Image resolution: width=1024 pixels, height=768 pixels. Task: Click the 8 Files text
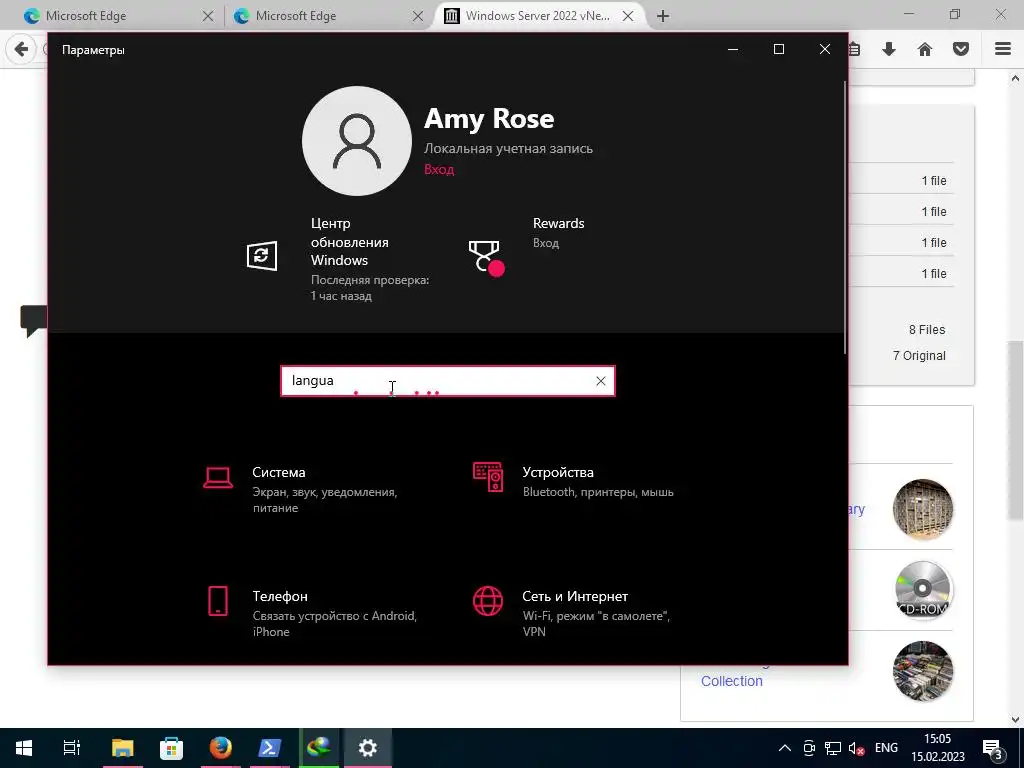927,330
